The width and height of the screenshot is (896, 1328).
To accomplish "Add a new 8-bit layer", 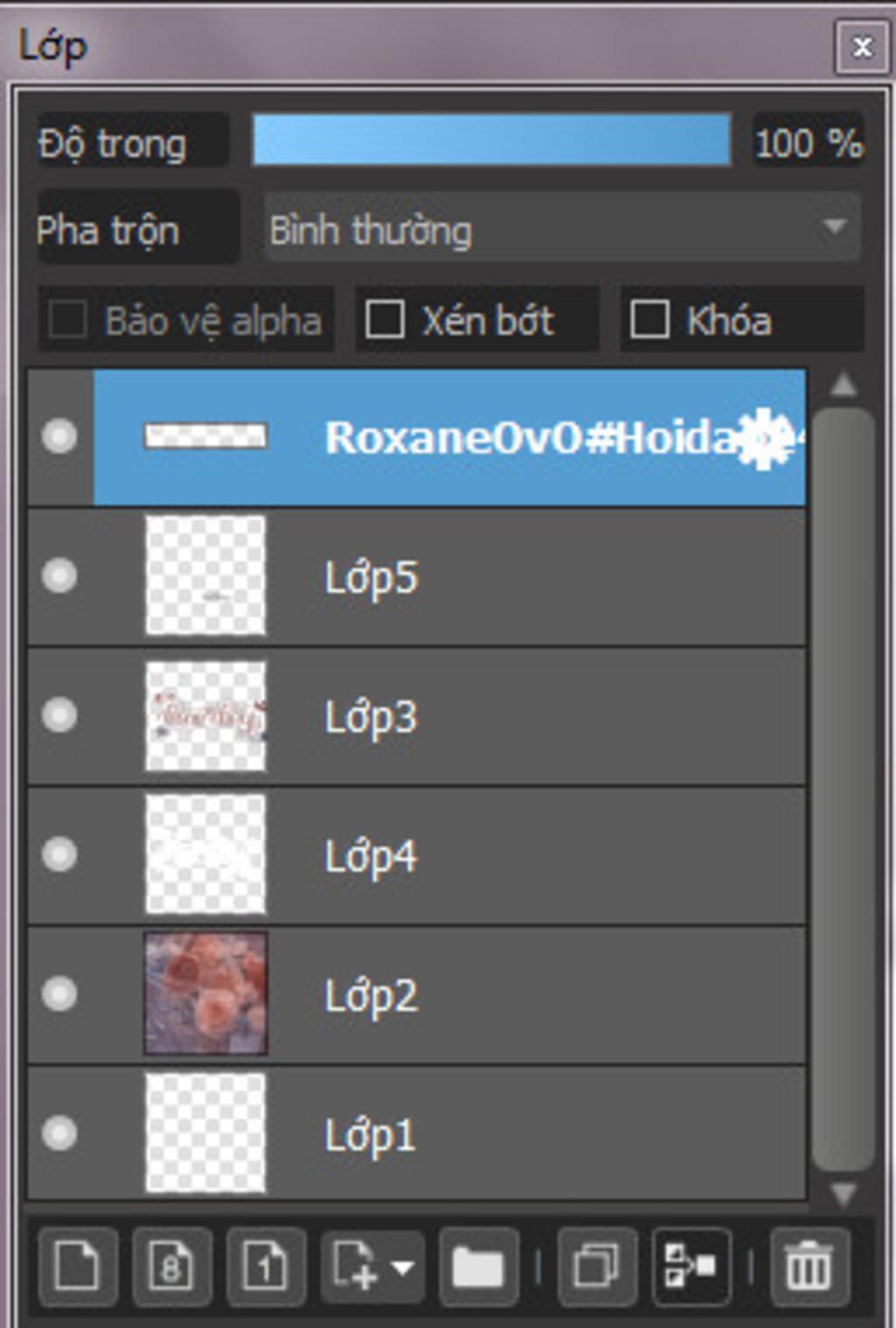I will pyautogui.click(x=171, y=1266).
